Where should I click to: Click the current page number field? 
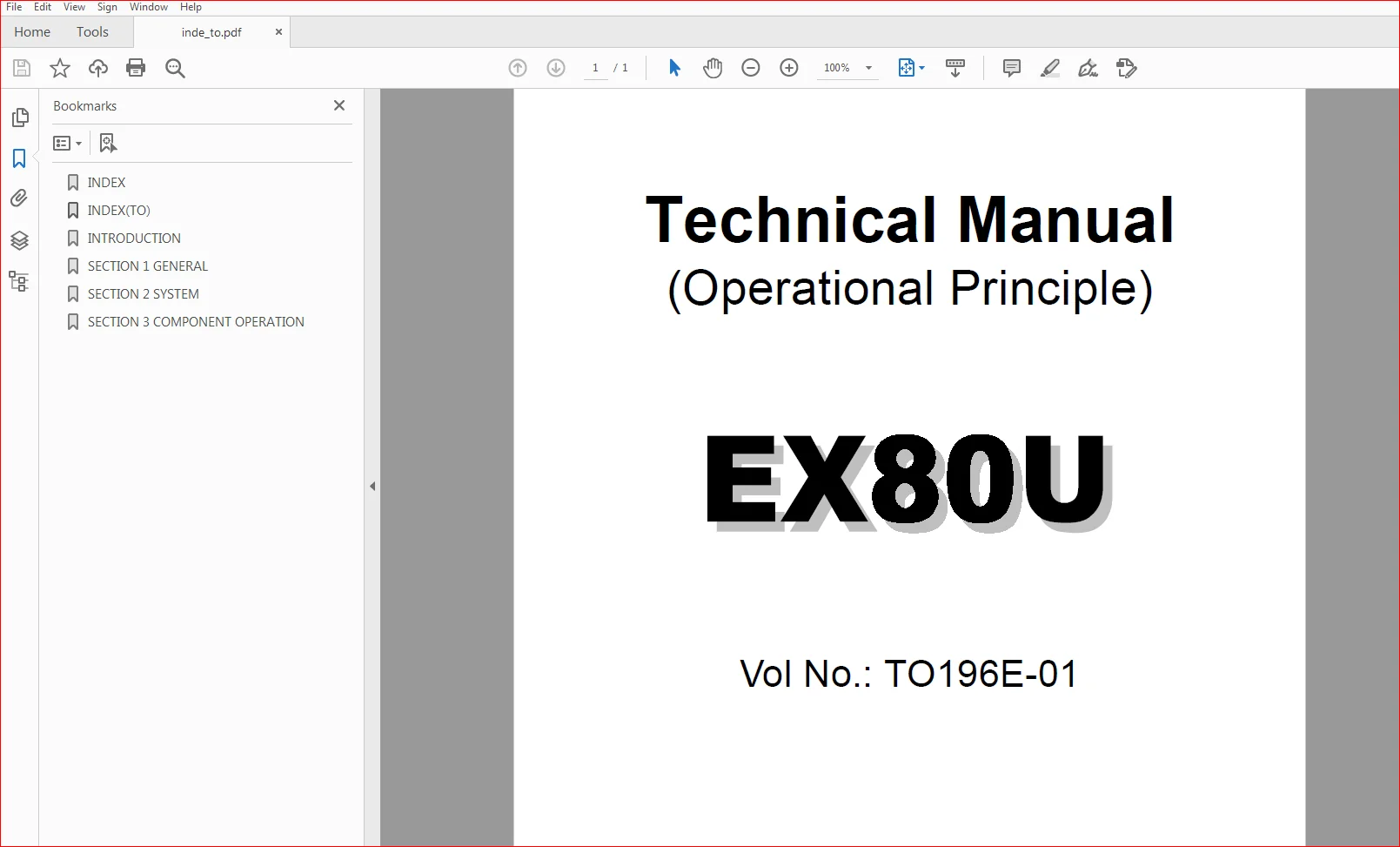pyautogui.click(x=595, y=68)
